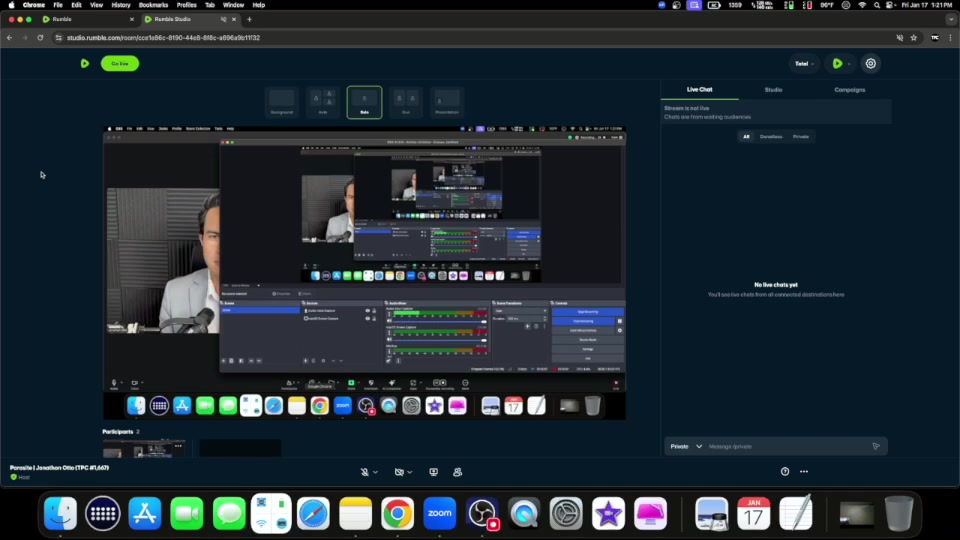Filter the chat by Donations
Image resolution: width=960 pixels, height=540 pixels.
tap(771, 136)
